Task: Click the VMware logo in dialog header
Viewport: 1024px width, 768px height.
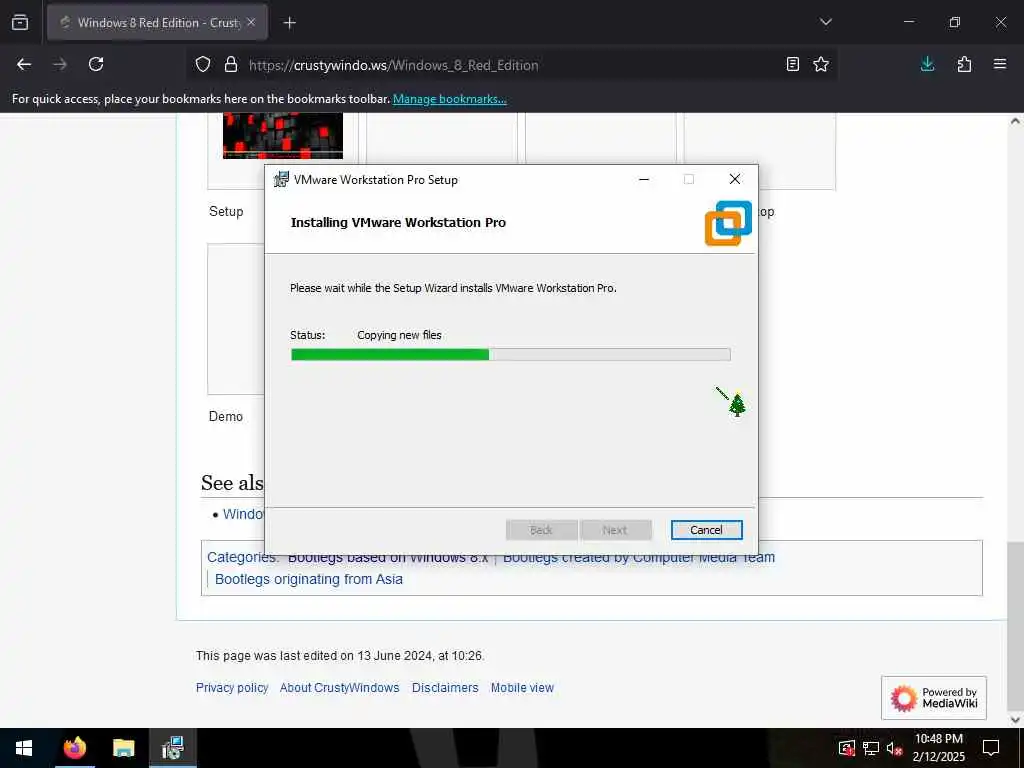Action: [x=728, y=223]
